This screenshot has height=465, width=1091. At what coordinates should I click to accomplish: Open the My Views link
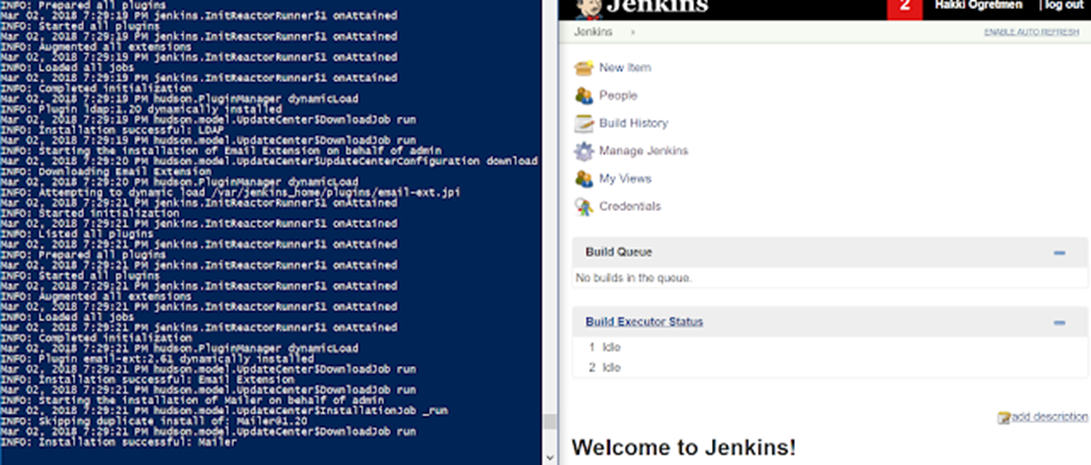[625, 178]
